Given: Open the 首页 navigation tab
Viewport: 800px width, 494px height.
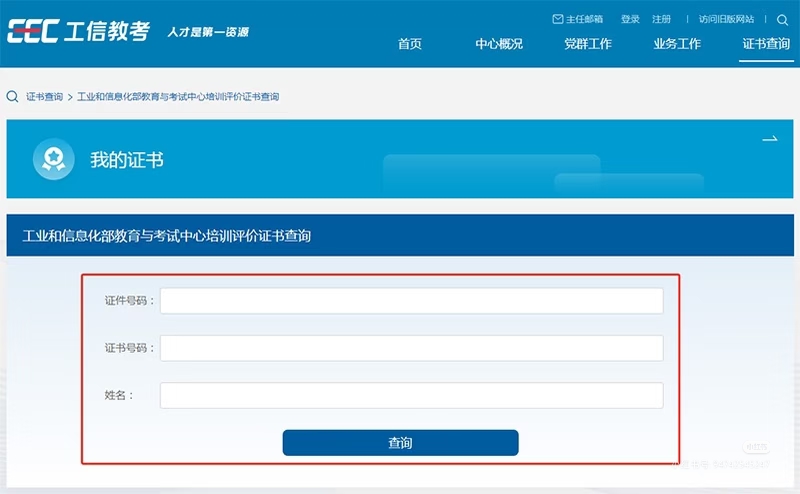Looking at the screenshot, I should [410, 44].
